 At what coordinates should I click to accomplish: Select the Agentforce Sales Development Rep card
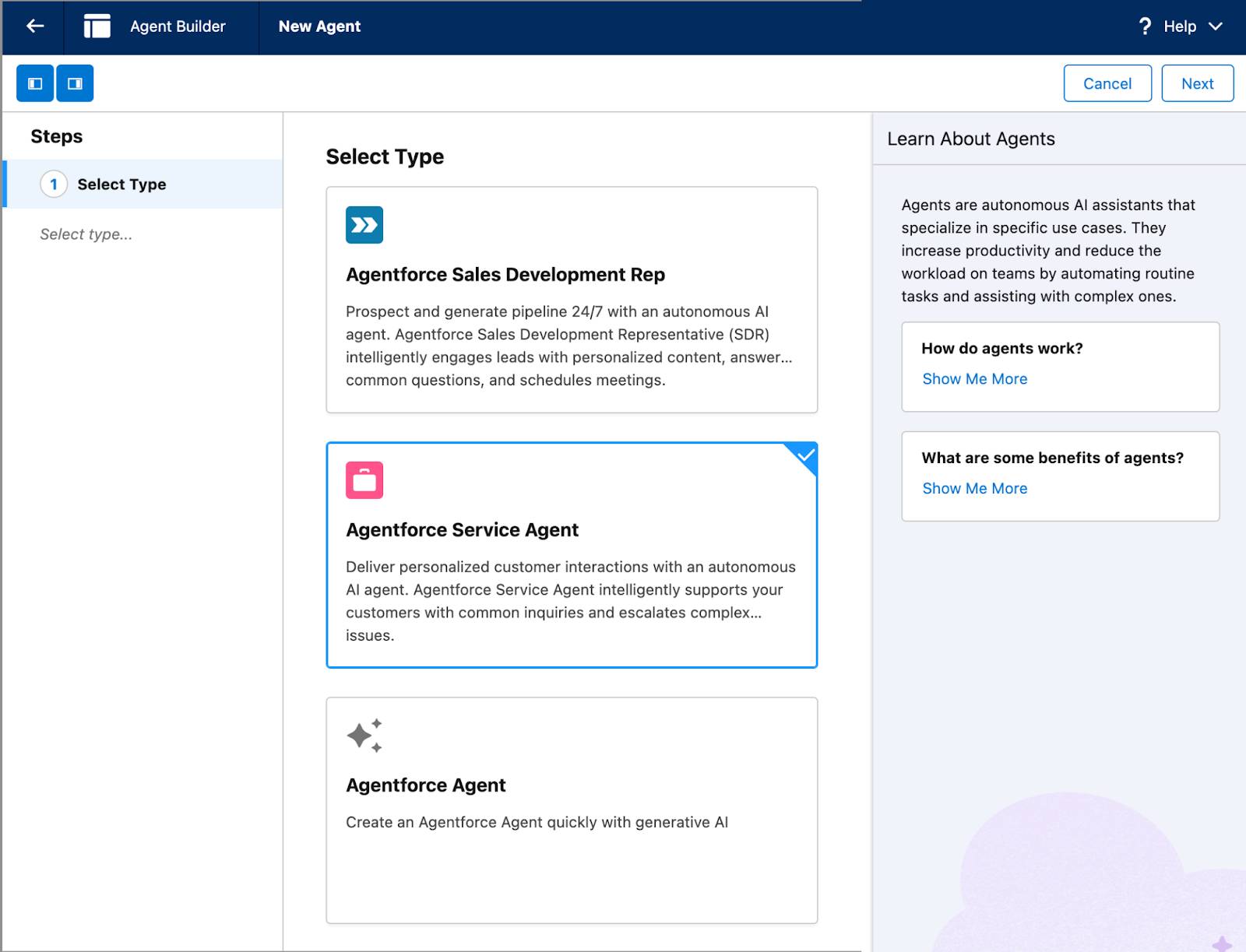(571, 300)
